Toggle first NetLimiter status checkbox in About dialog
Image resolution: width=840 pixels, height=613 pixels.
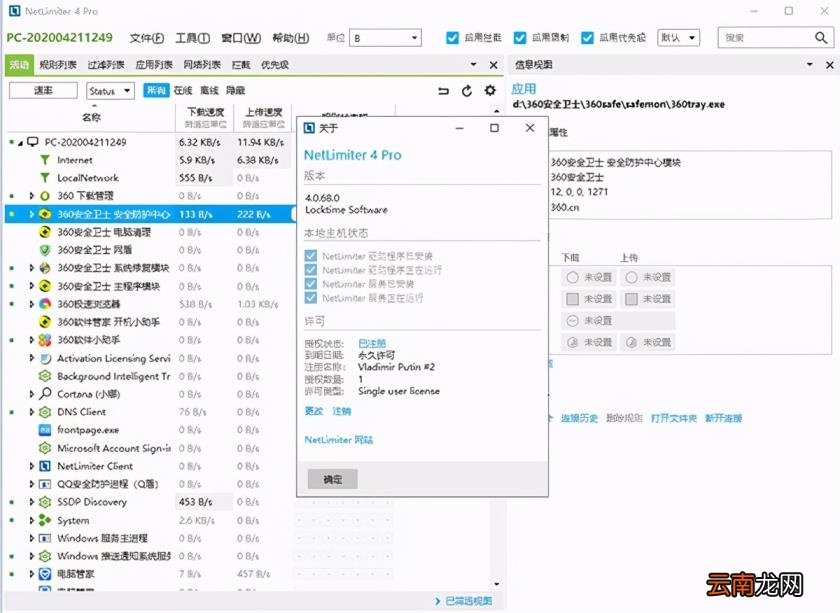click(x=311, y=256)
